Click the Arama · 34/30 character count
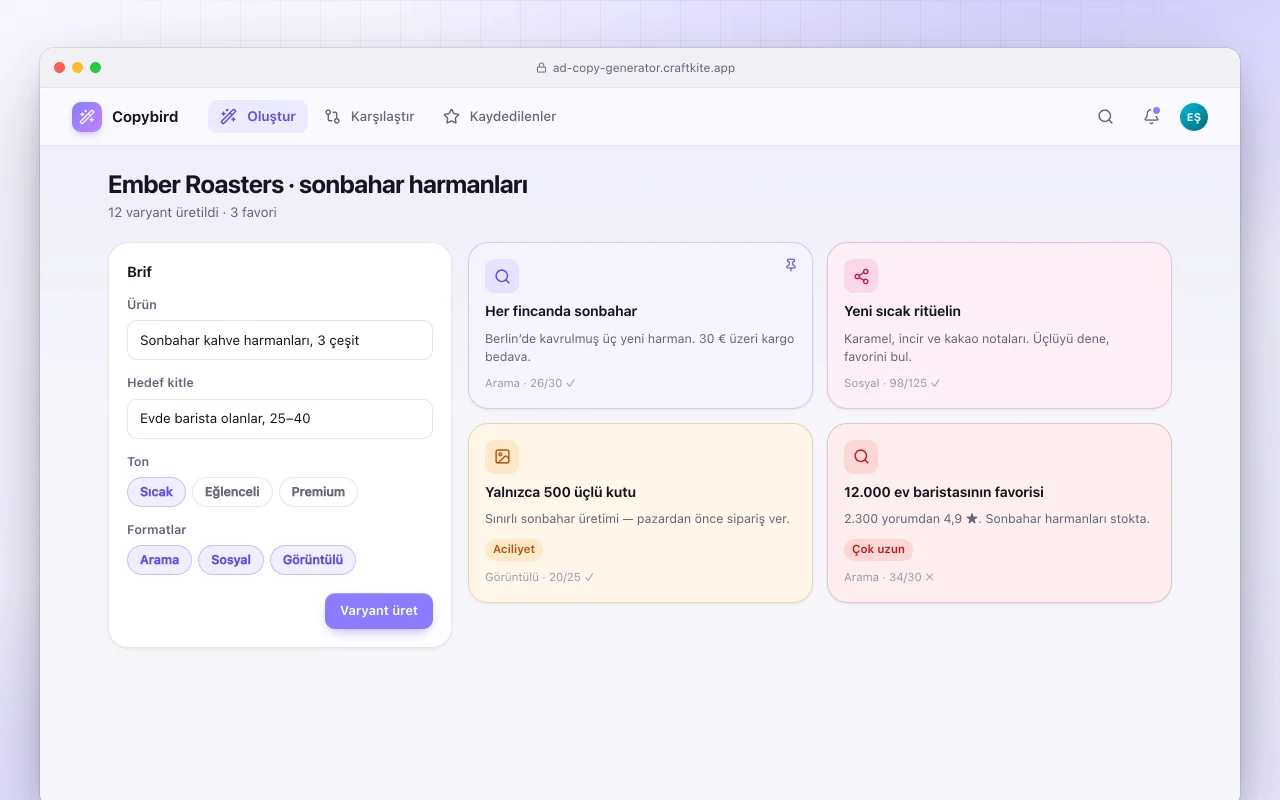The height and width of the screenshot is (800, 1280). point(889,577)
